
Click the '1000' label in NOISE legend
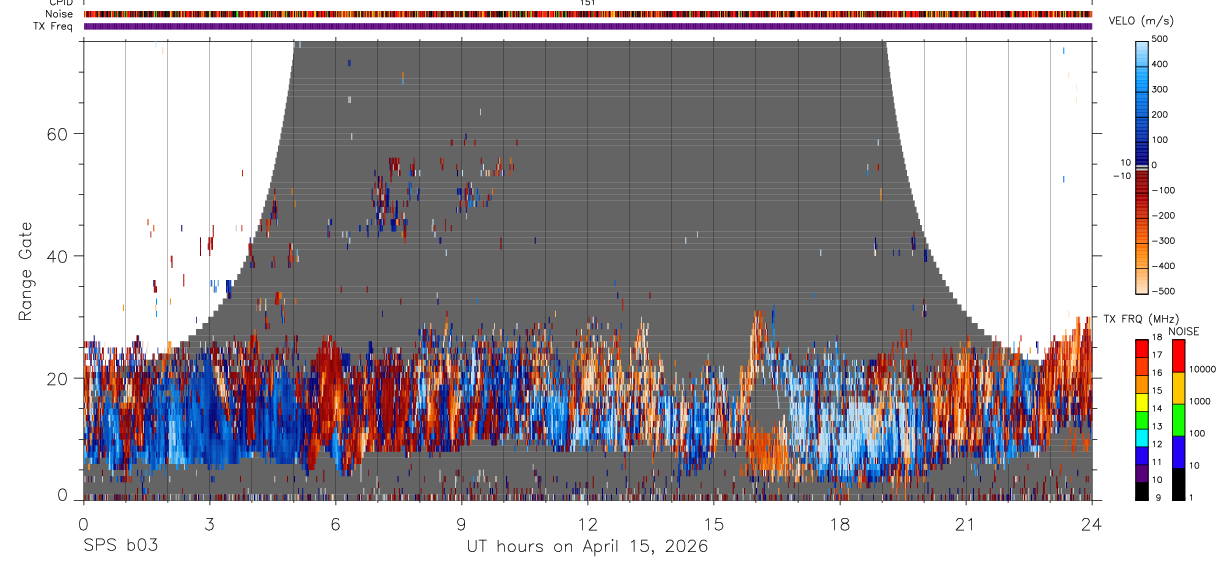tap(1200, 401)
